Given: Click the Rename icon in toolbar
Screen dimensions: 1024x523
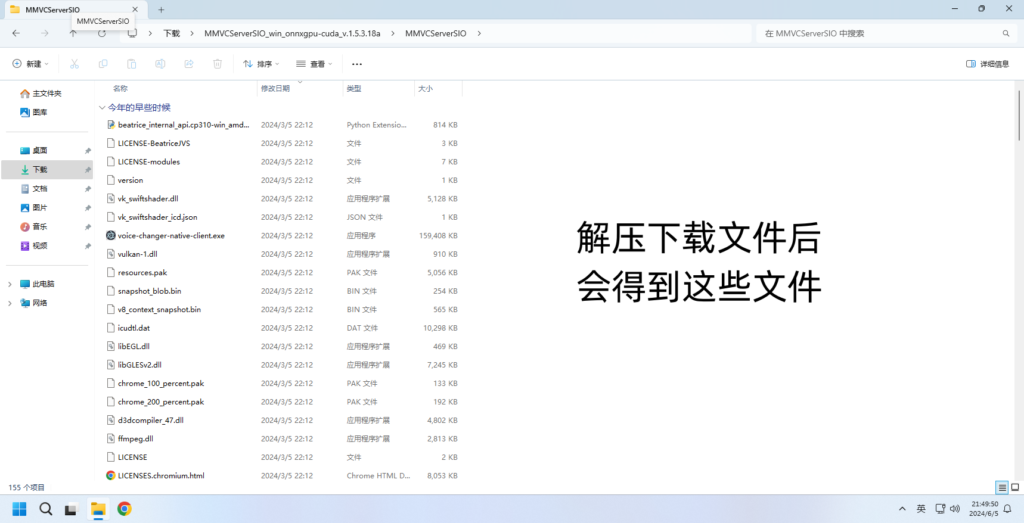Looking at the screenshot, I should (160, 64).
